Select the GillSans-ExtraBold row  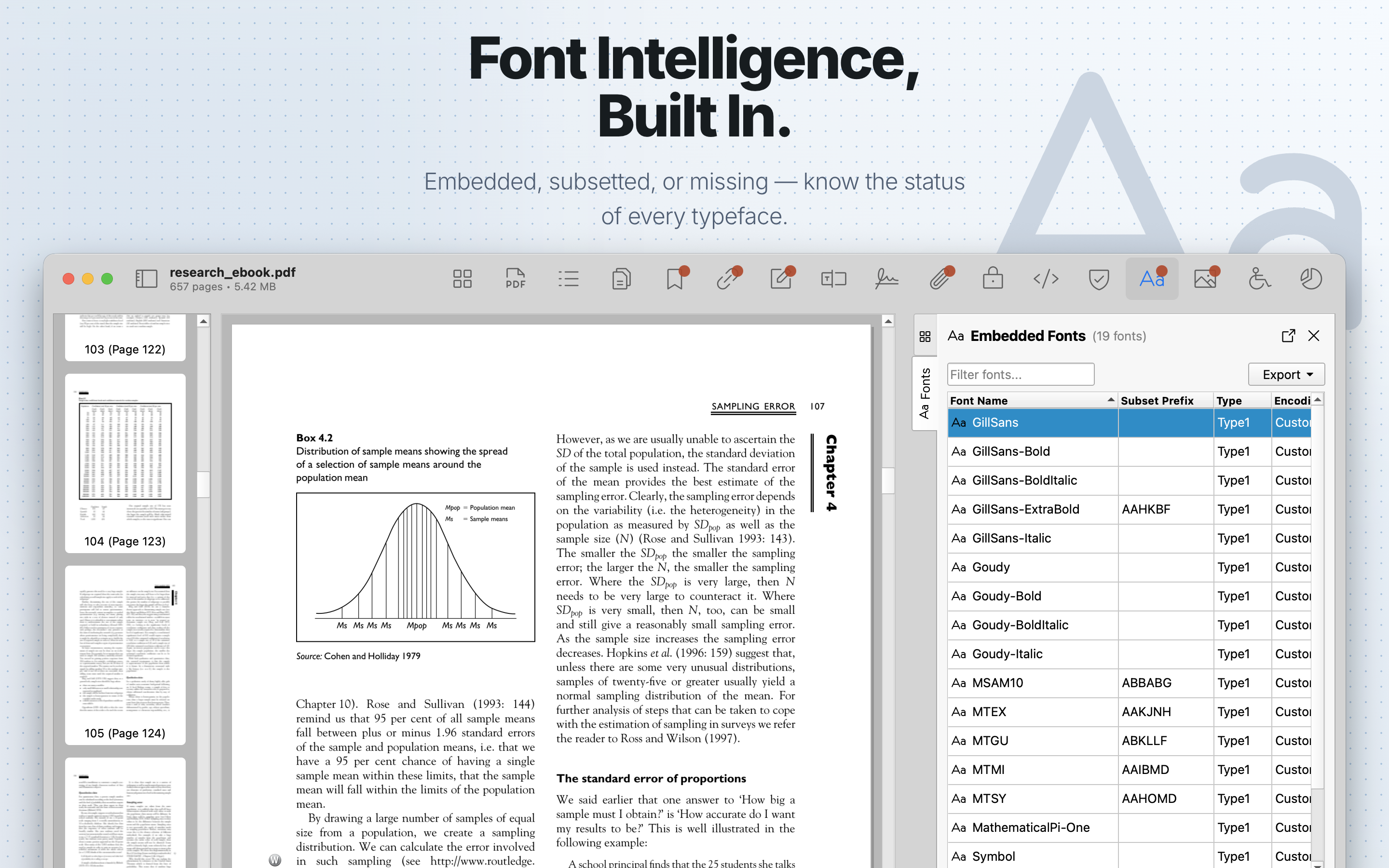click(1129, 509)
